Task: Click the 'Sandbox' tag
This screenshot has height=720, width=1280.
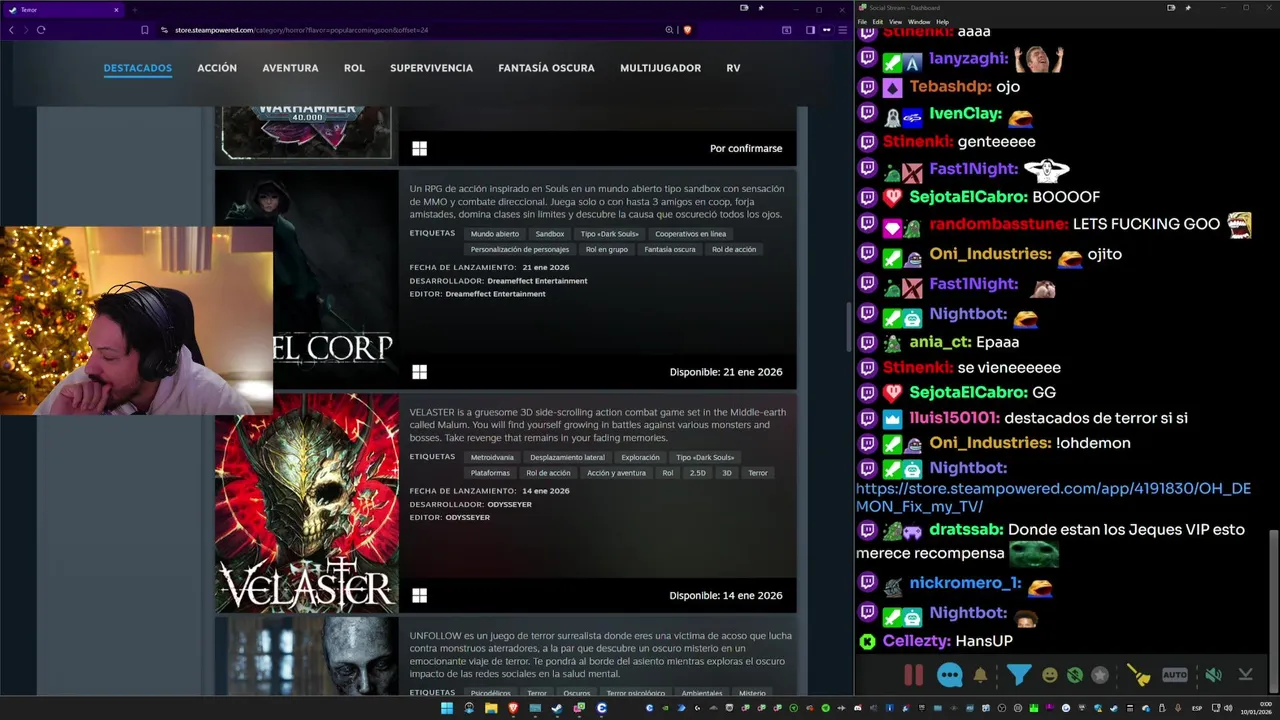Action: tap(549, 234)
